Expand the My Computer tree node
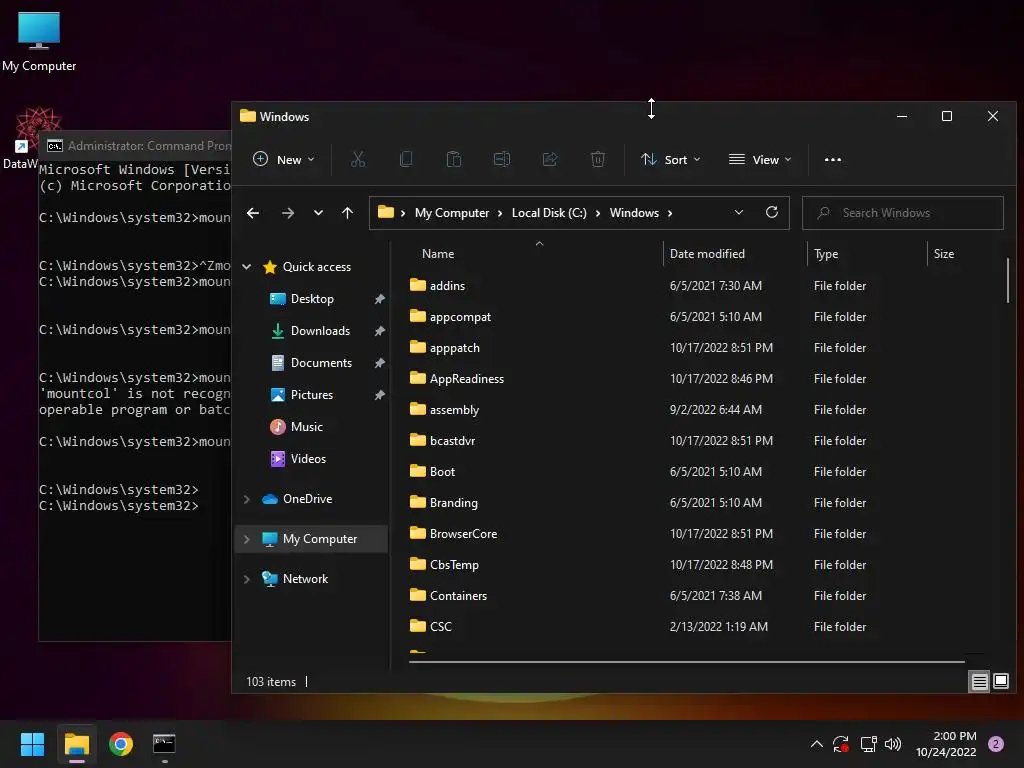Screen dimensions: 1024x768 click(247, 539)
